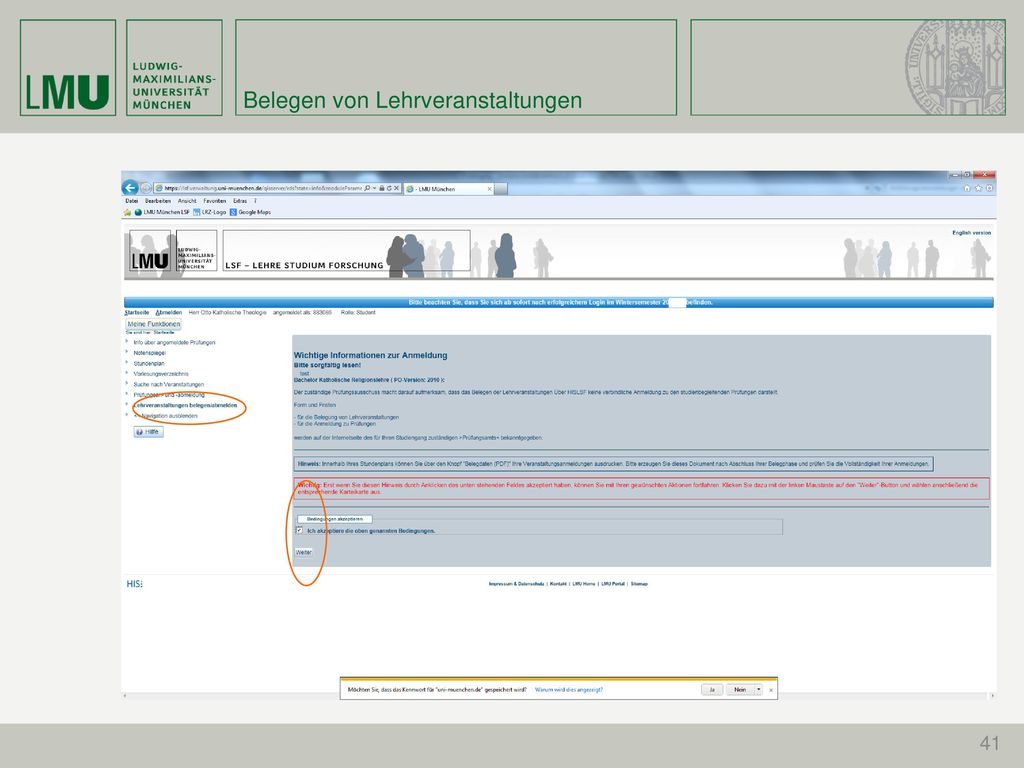
Task: Open the Google Maps bookmark
Action: [x=250, y=212]
